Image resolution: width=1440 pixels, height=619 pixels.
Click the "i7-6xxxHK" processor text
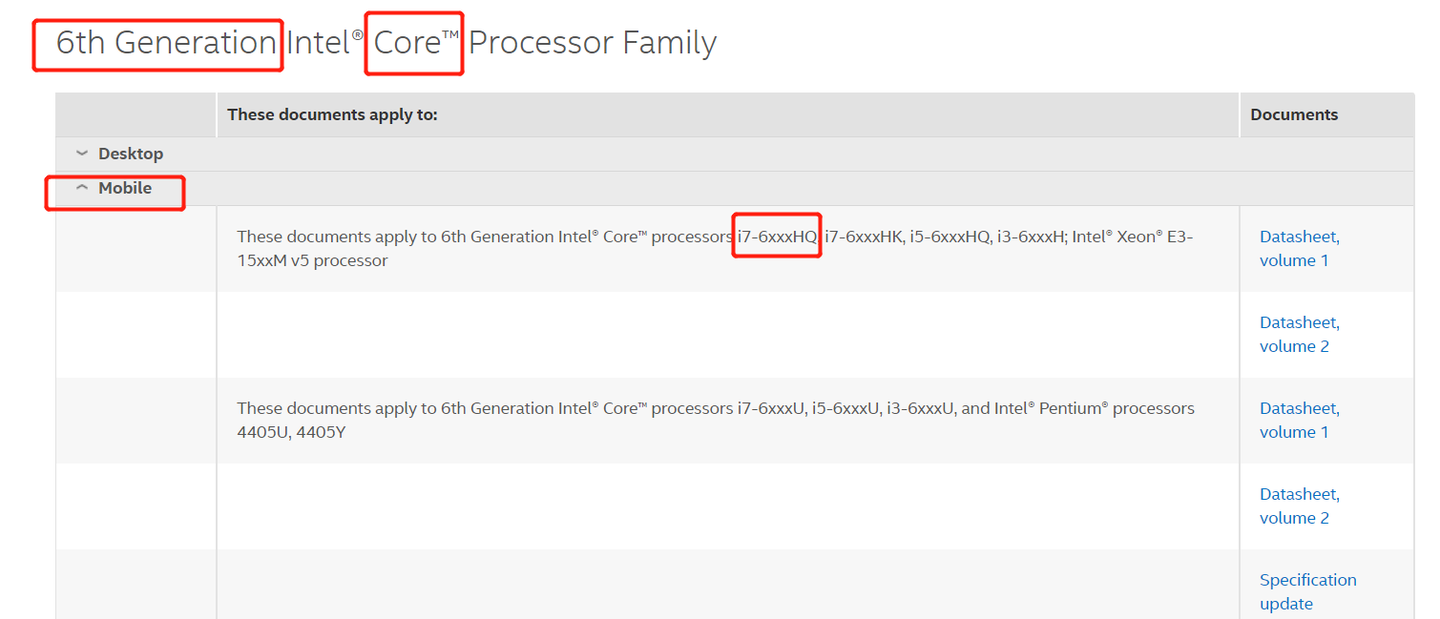click(862, 237)
